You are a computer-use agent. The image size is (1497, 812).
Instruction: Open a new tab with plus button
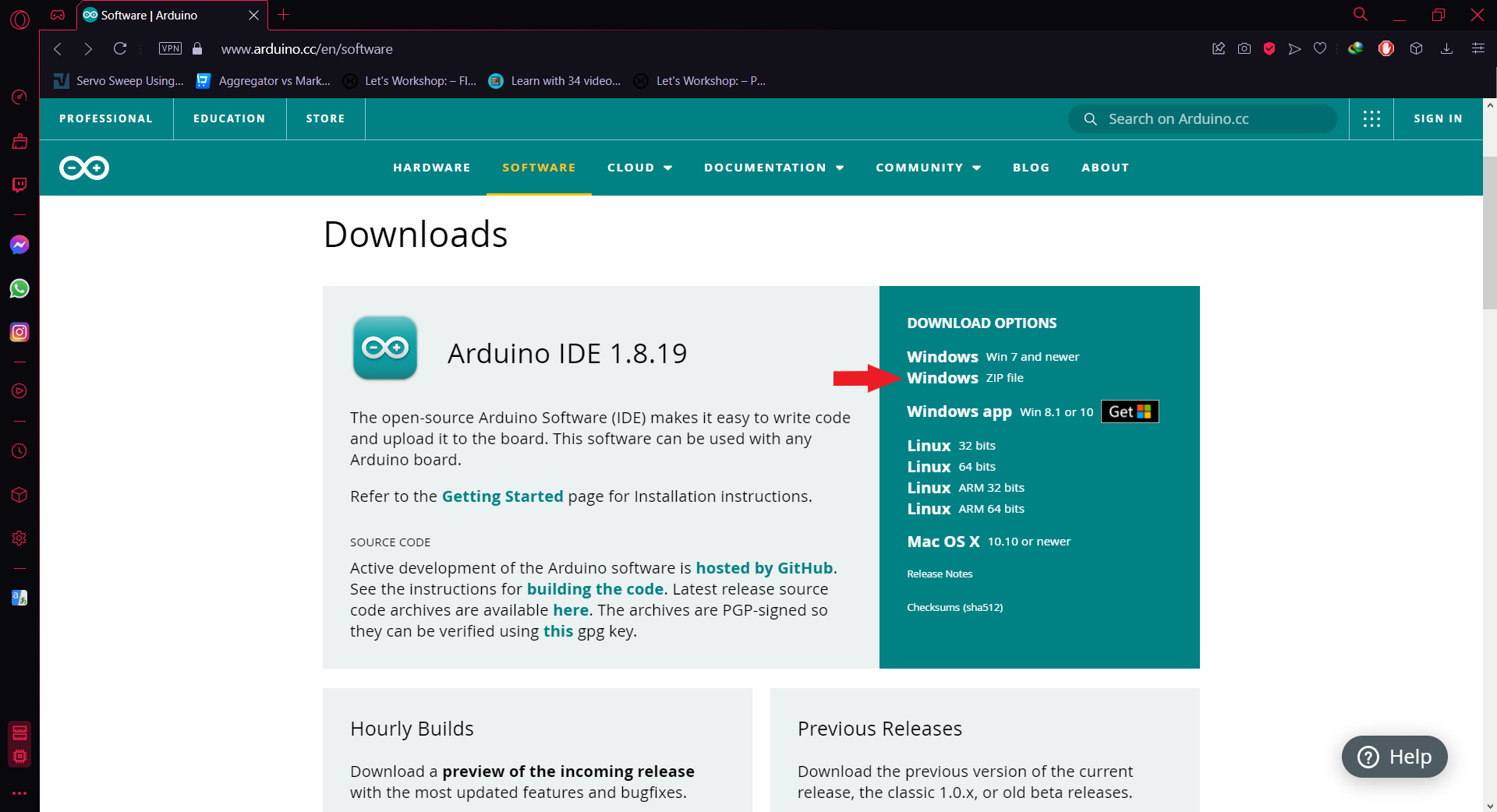284,15
